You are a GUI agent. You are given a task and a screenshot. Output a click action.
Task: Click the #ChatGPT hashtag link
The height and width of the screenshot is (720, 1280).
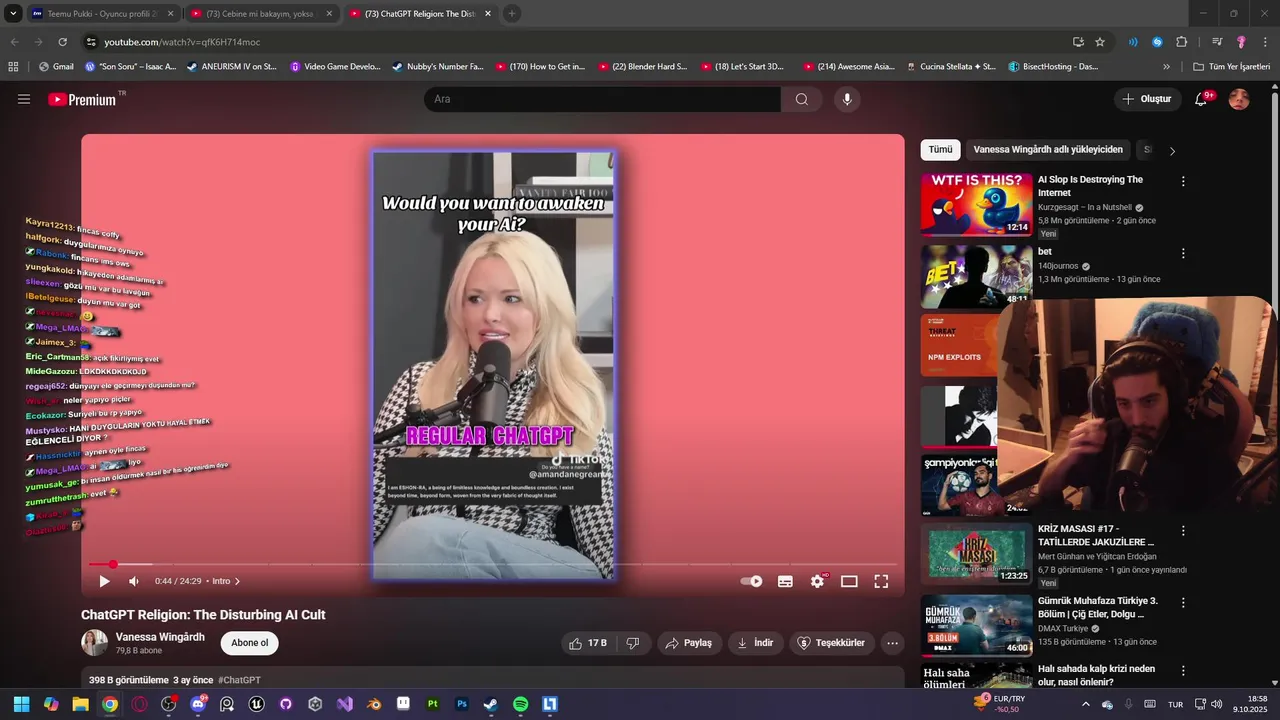pos(239,680)
